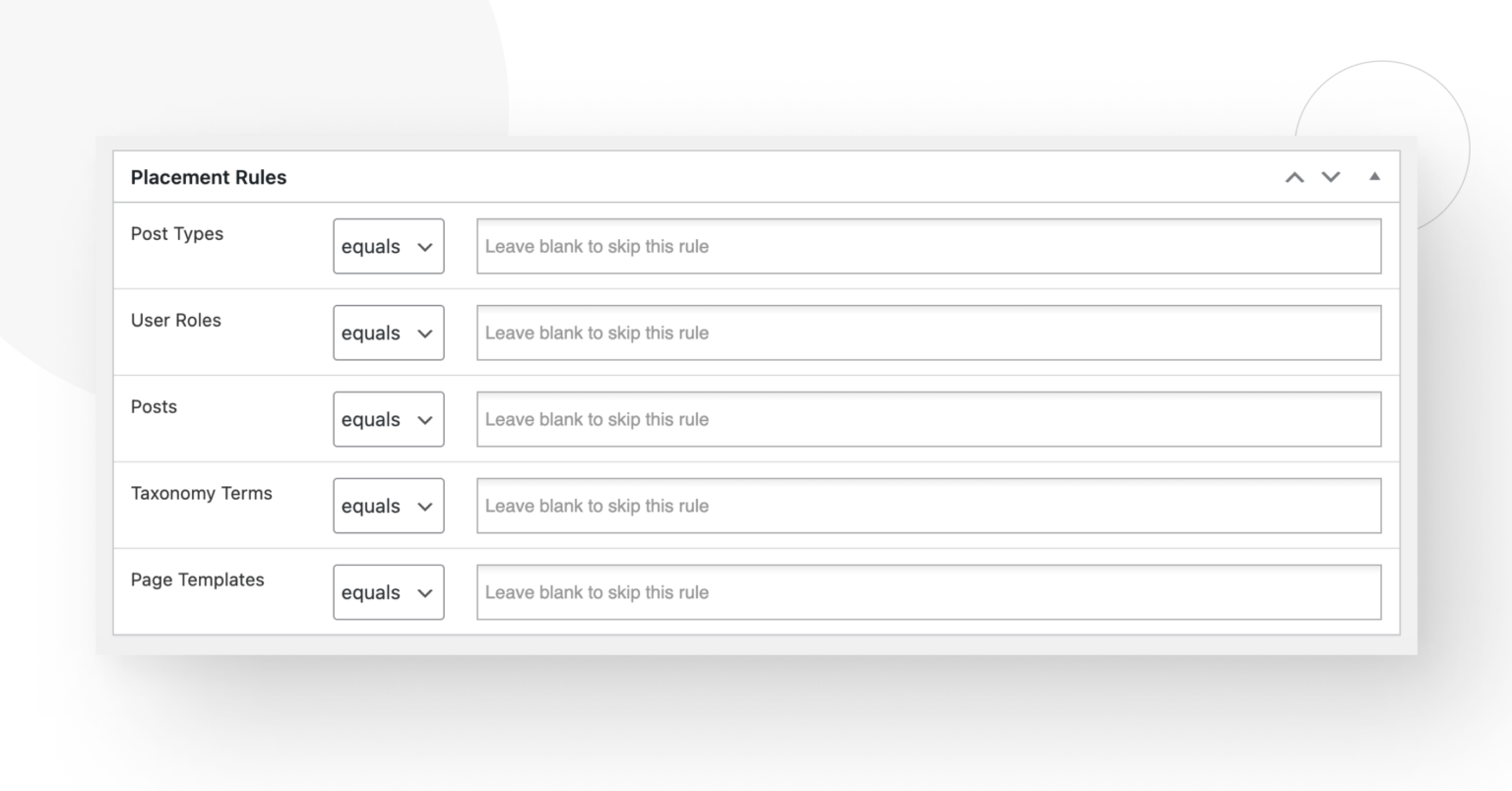Open the Posts equals dropdown
The width and height of the screenshot is (1512, 791).
(x=388, y=419)
